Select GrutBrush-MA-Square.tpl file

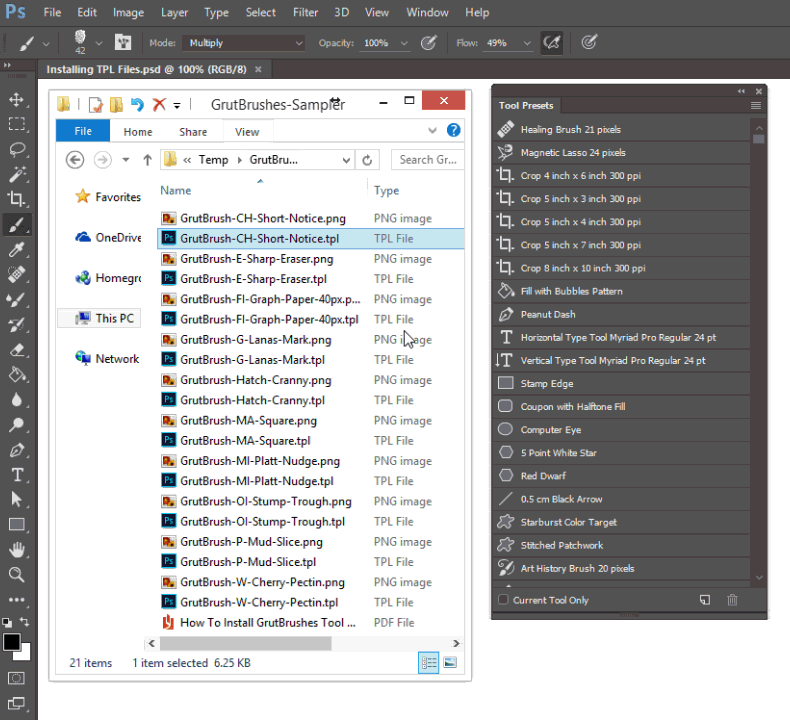coord(245,440)
